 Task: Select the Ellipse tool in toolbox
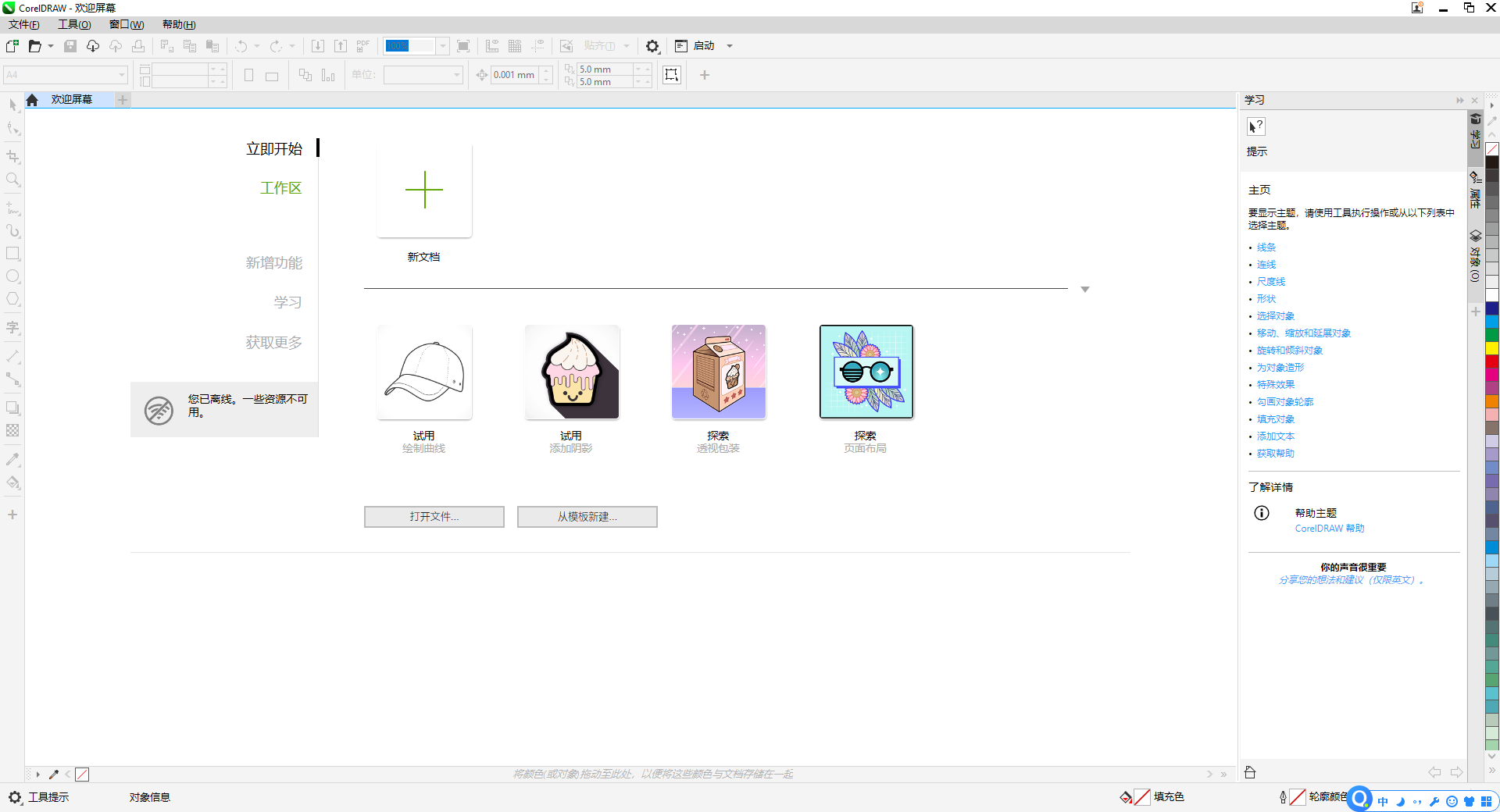click(x=12, y=276)
